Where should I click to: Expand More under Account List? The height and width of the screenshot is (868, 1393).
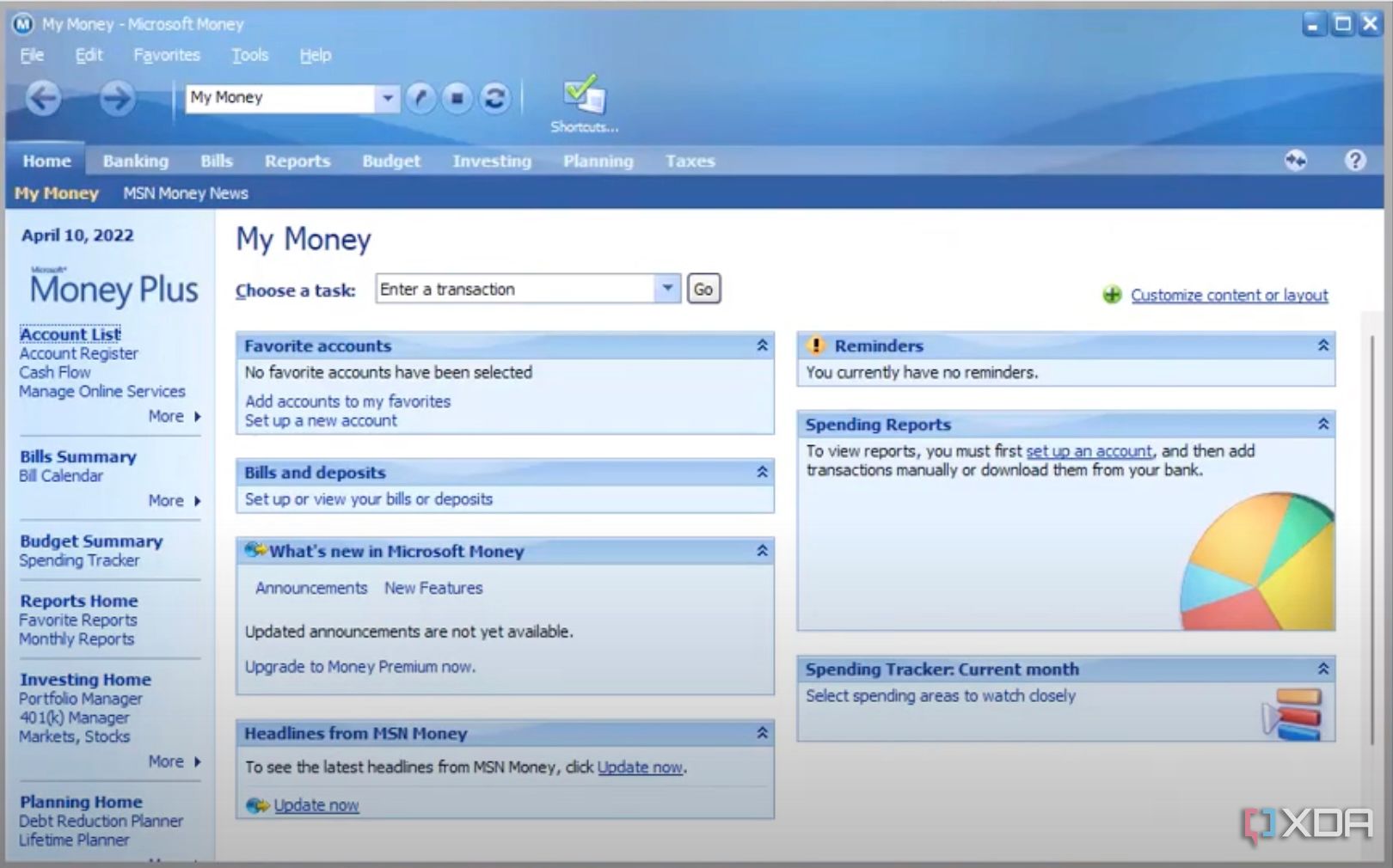coord(175,416)
